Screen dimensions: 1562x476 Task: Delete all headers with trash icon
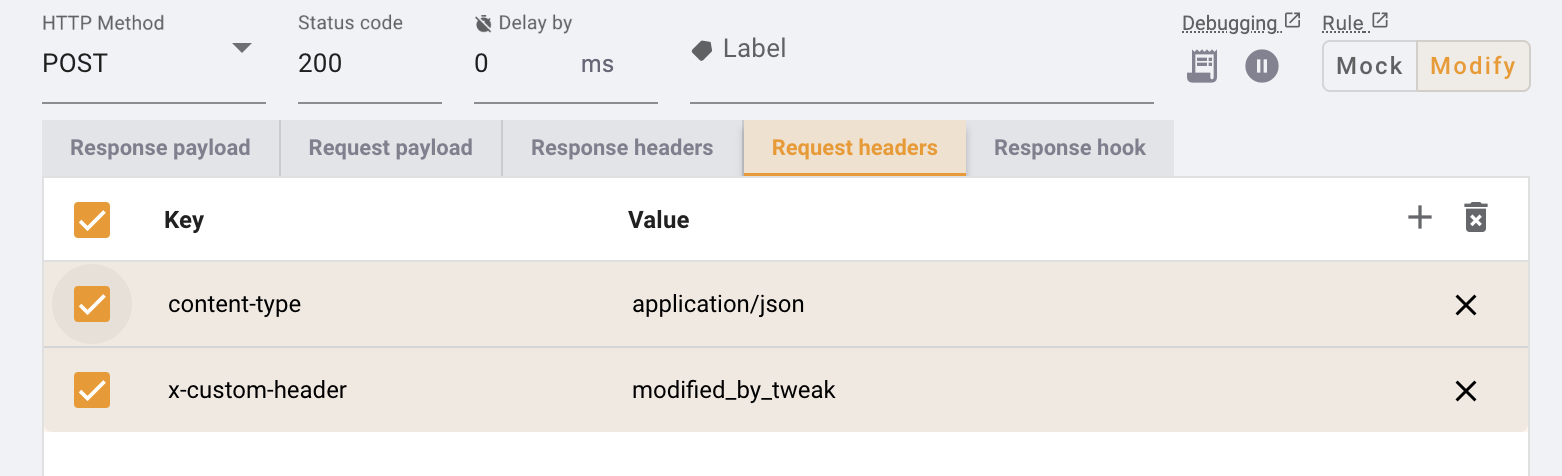[x=1476, y=218]
